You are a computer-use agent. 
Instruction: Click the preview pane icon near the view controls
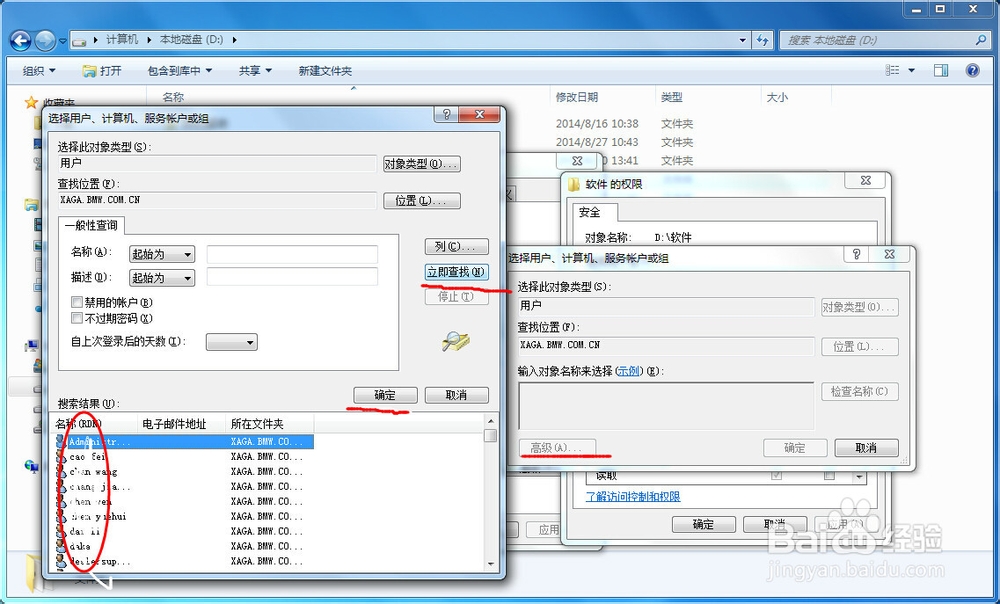click(941, 70)
